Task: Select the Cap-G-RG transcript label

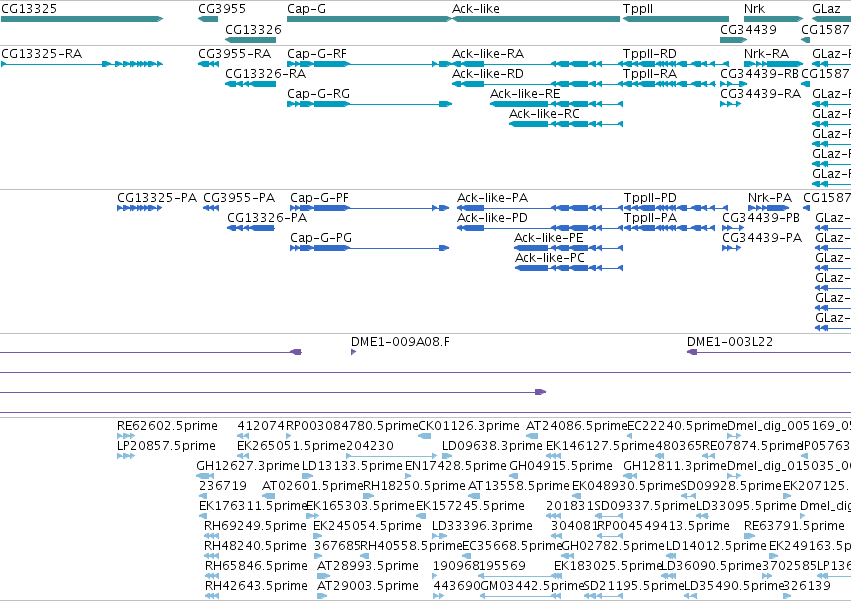Action: coord(319,93)
